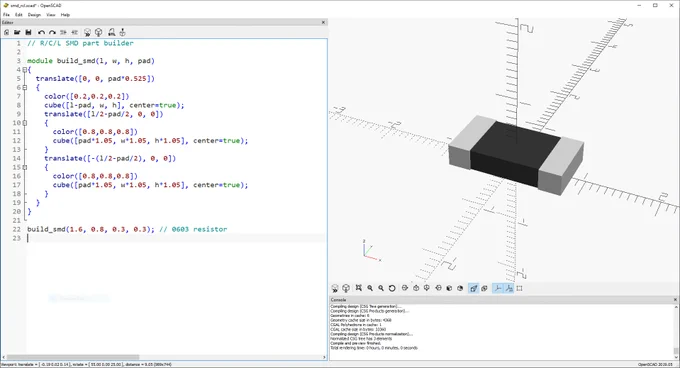This screenshot has width=680, height=368.
Task: Undo the last edit using the toolbar
Action: tap(41, 33)
